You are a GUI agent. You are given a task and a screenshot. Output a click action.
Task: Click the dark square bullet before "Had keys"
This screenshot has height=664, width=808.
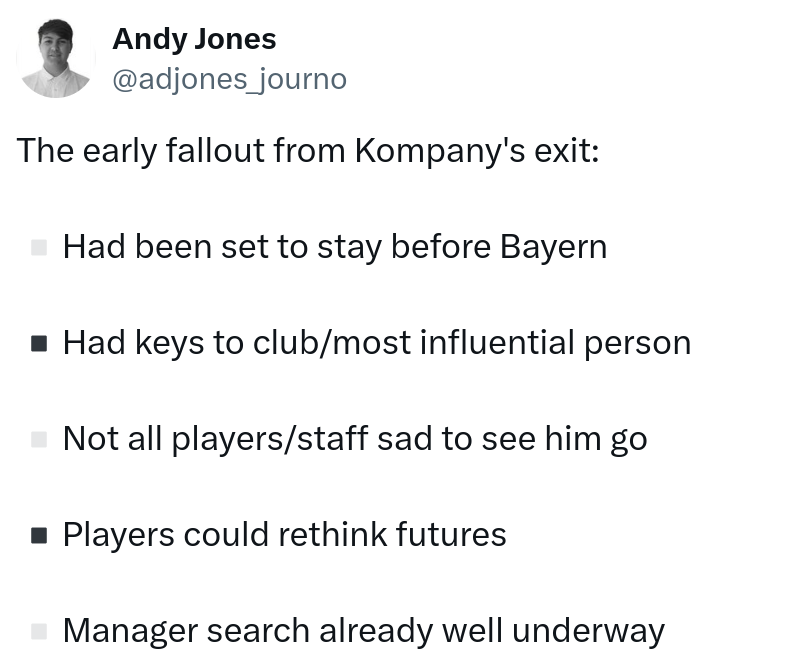point(40,343)
